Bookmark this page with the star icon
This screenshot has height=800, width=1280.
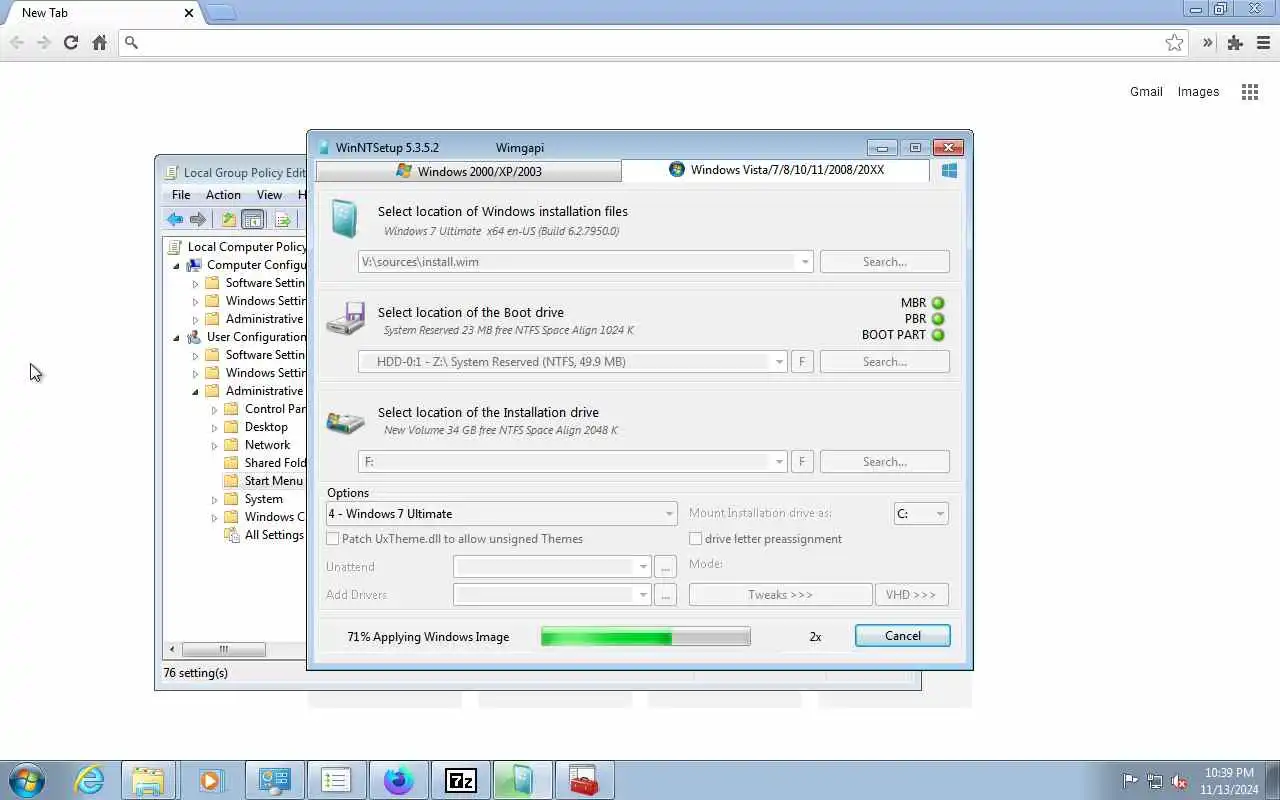[1174, 43]
